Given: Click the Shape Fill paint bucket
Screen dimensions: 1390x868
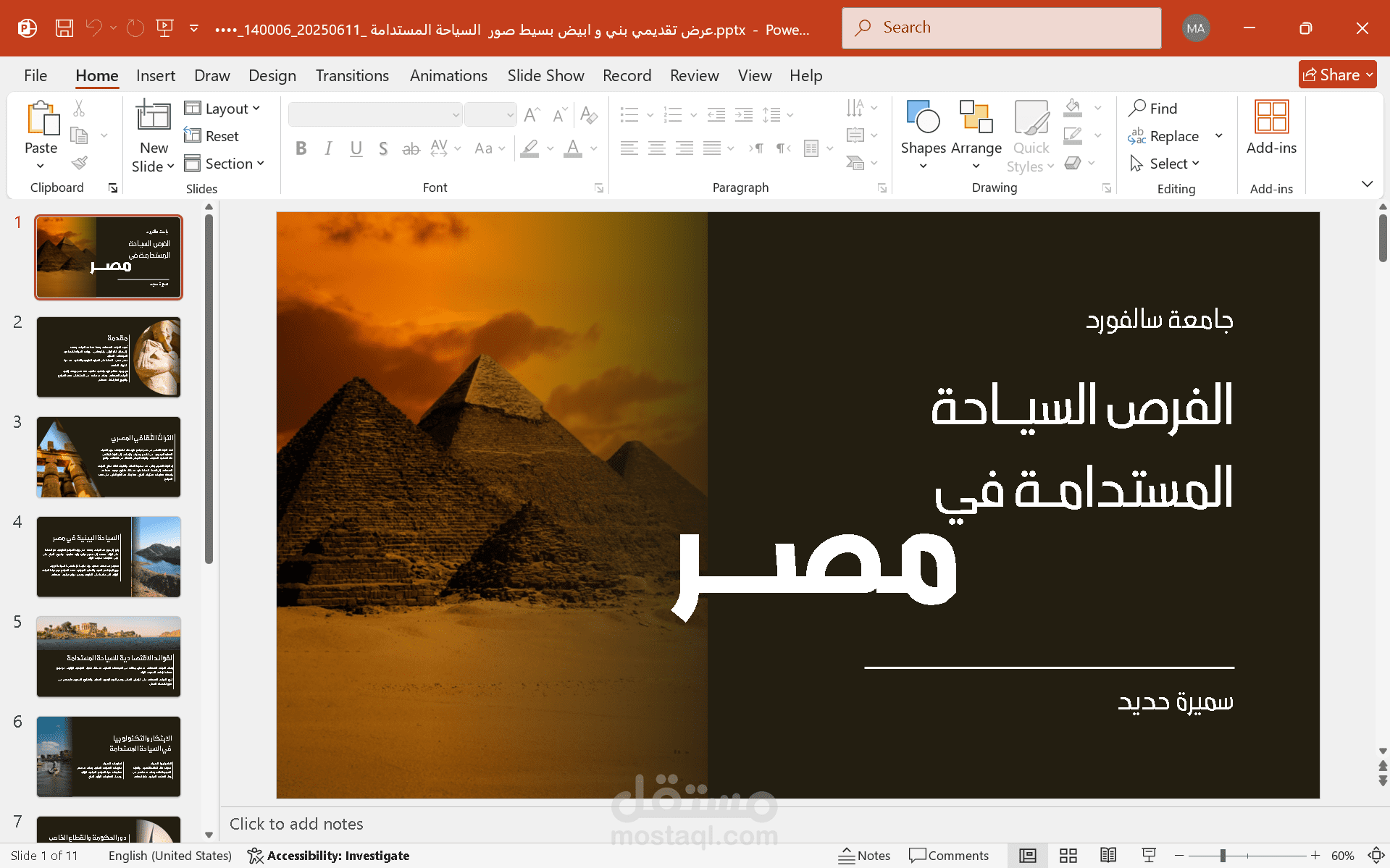Looking at the screenshot, I should tap(1073, 108).
